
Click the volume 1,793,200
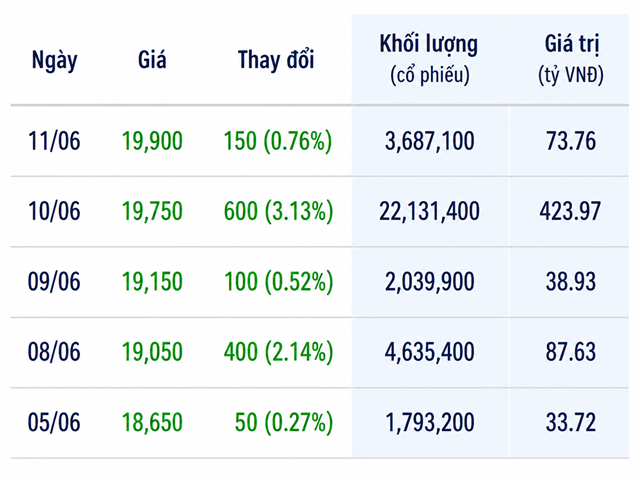click(429, 422)
